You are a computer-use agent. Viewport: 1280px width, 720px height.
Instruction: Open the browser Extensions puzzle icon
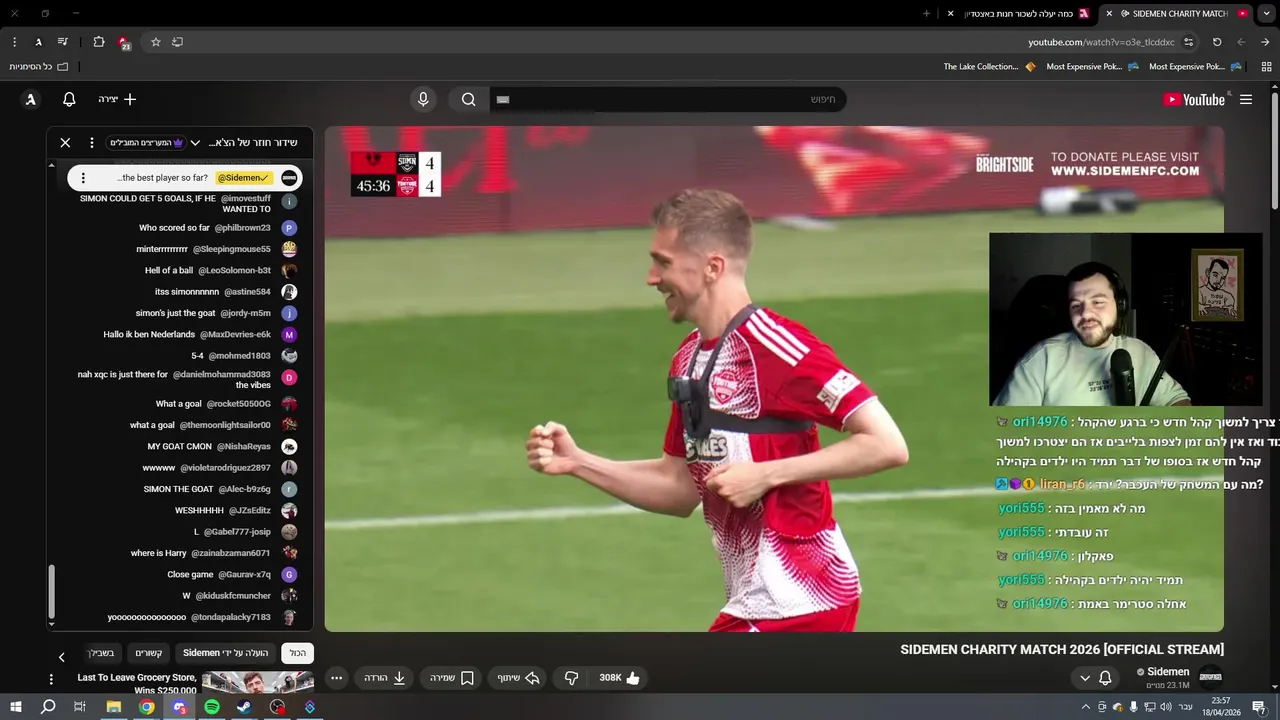[99, 42]
